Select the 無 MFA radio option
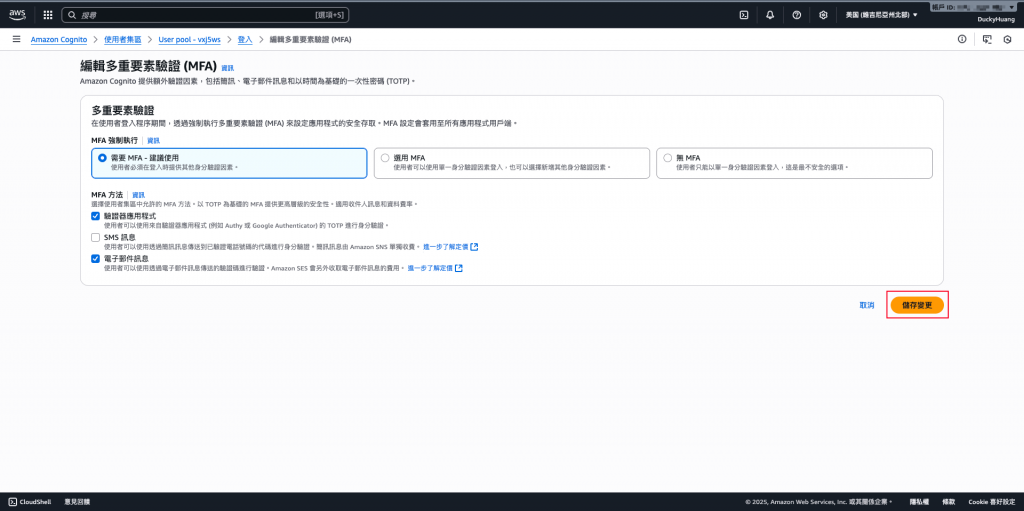The image size is (1024, 511). pyautogui.click(x=667, y=157)
